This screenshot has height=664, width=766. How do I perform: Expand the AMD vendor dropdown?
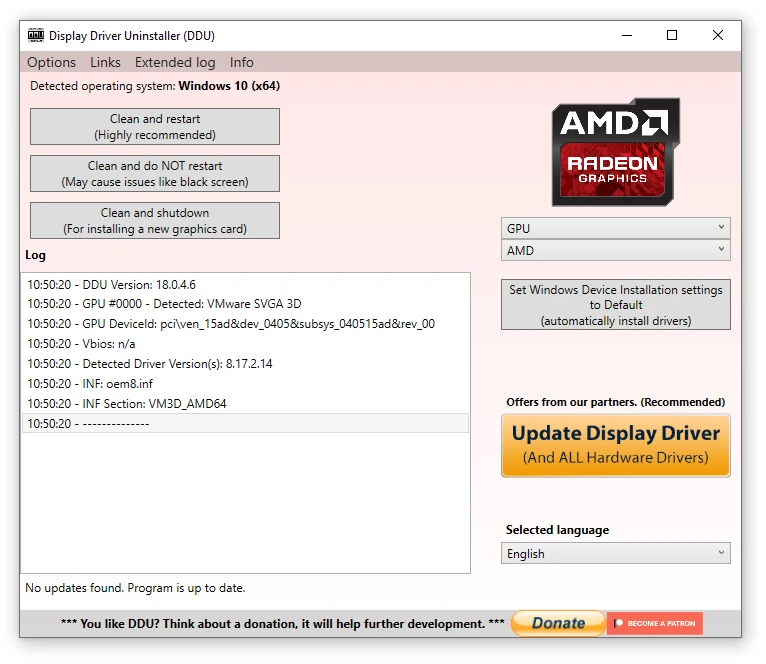[x=616, y=250]
